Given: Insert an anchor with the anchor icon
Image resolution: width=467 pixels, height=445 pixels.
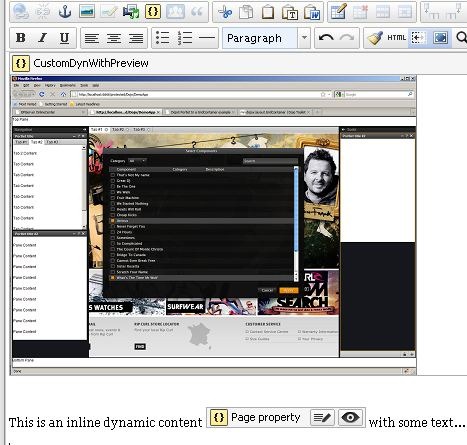Looking at the screenshot, I should (65, 12).
